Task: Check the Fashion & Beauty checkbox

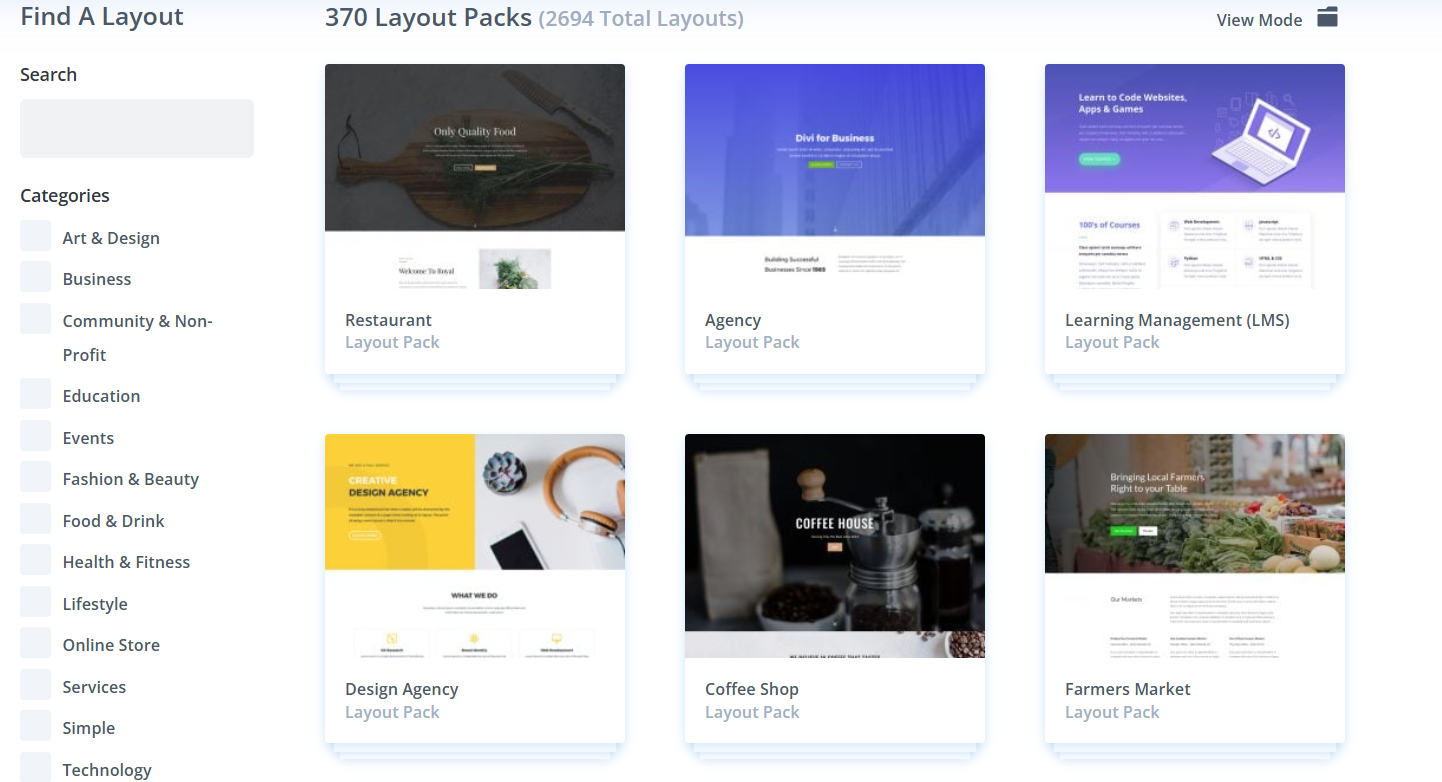Action: pos(36,478)
